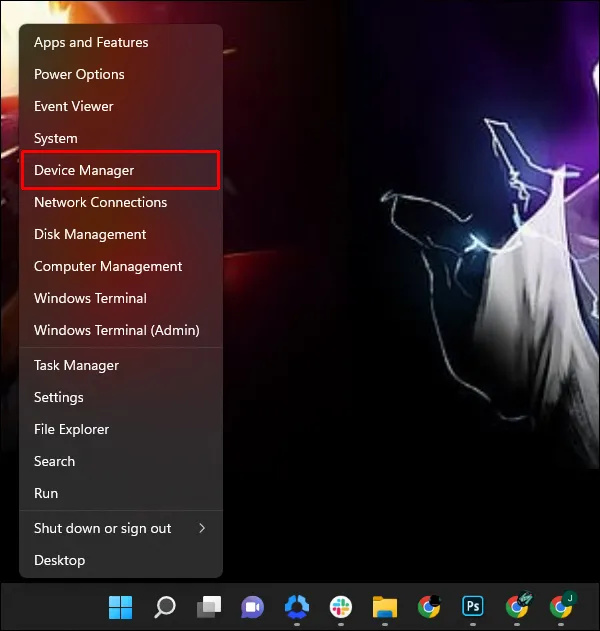Open the Run dialog entry
This screenshot has width=600, height=631.
click(121, 493)
